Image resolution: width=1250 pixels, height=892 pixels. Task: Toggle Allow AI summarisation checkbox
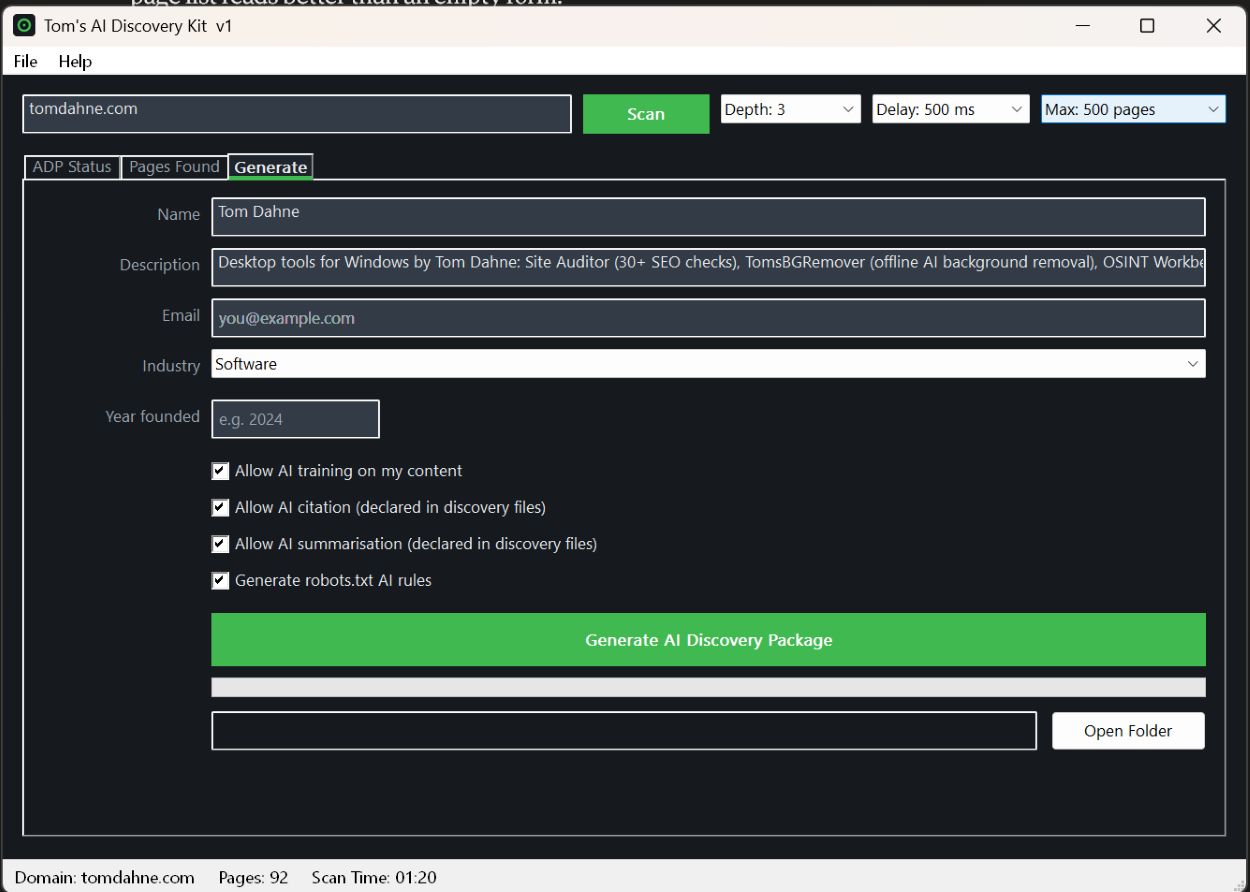(221, 544)
